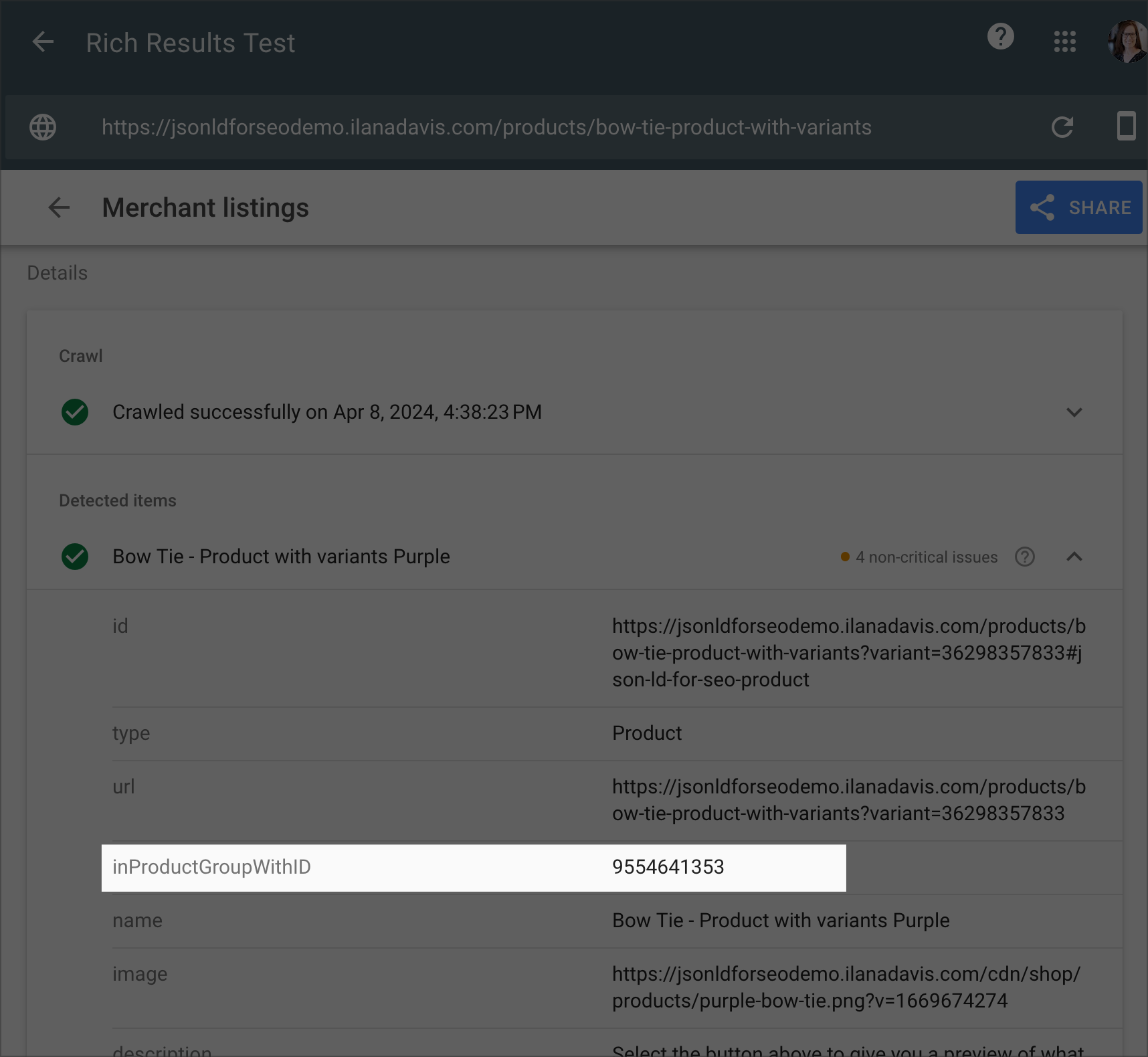
Task: Click green checkmark beside Bow Tie item
Action: pos(75,557)
